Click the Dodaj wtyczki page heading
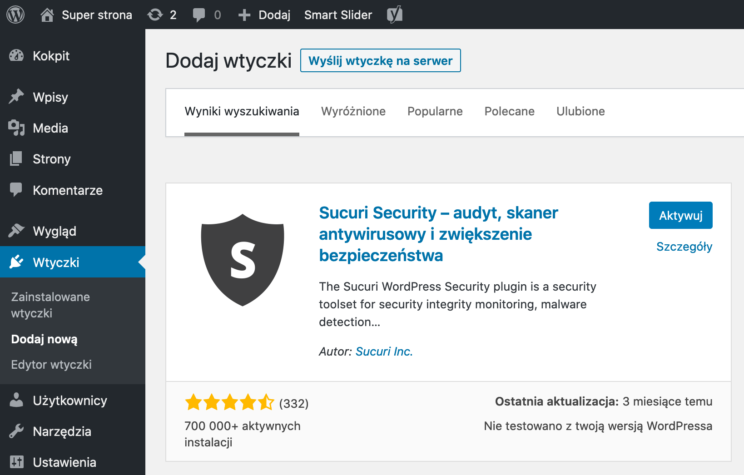 228,61
